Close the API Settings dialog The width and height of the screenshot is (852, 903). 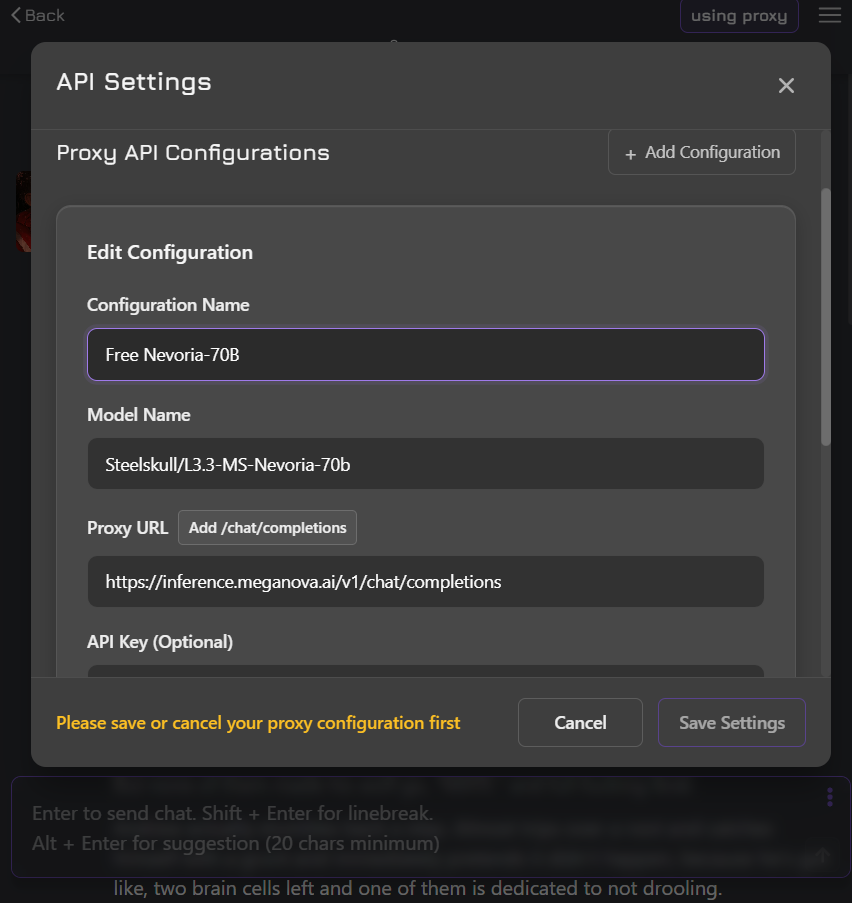[786, 86]
